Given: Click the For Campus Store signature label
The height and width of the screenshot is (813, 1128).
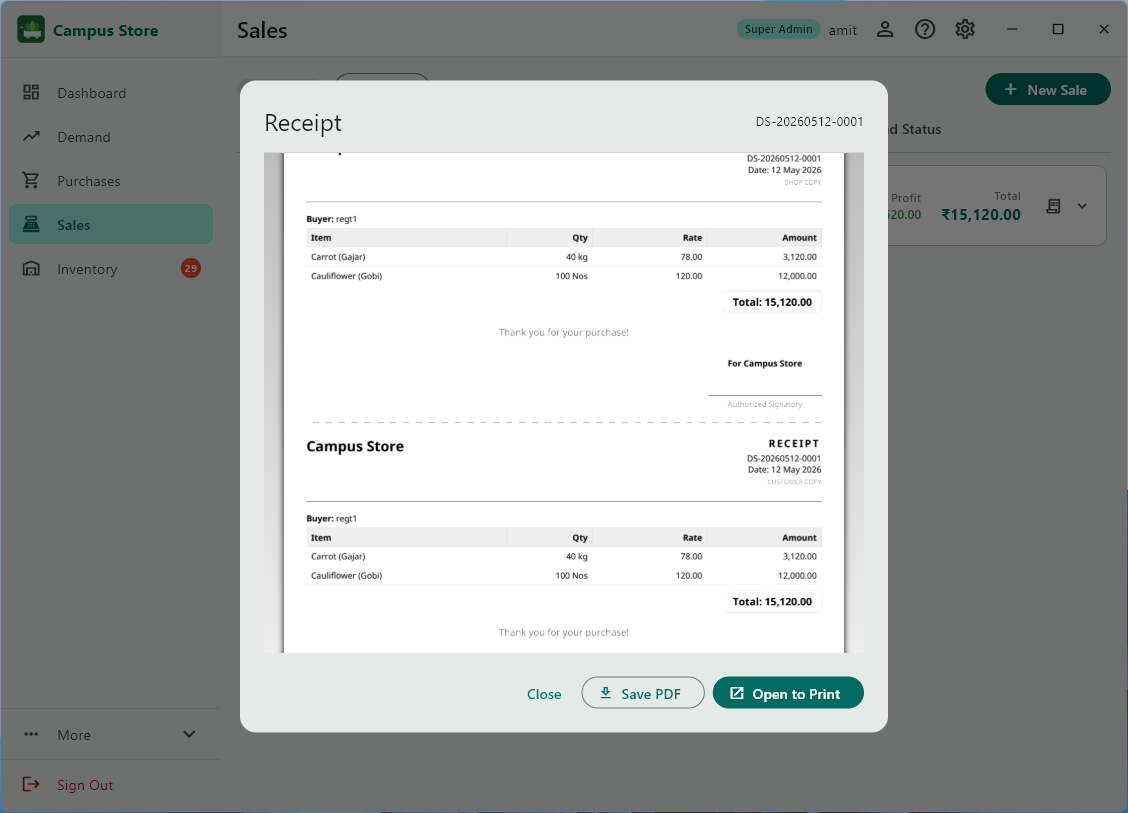Looking at the screenshot, I should pyautogui.click(x=765, y=363).
